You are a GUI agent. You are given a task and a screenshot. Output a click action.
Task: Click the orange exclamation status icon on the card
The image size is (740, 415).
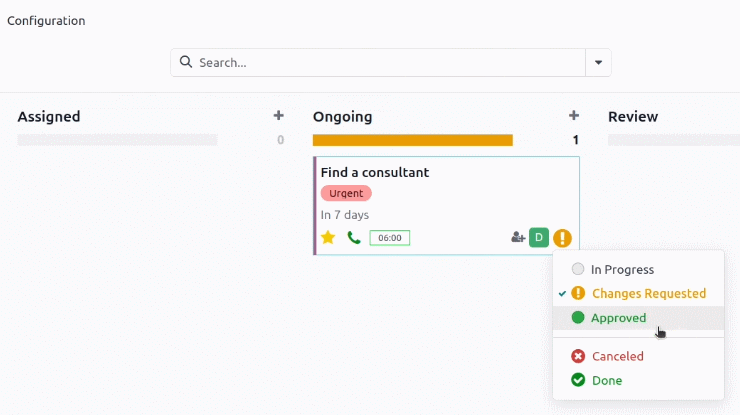pyautogui.click(x=563, y=238)
